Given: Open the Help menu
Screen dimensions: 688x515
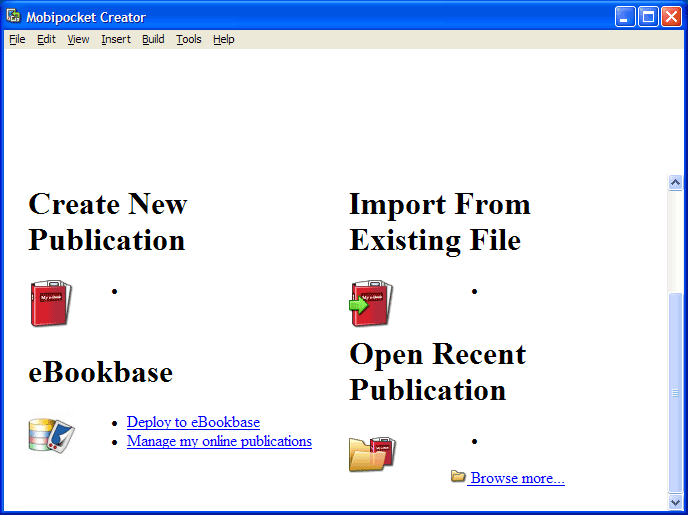Looking at the screenshot, I should tap(224, 39).
